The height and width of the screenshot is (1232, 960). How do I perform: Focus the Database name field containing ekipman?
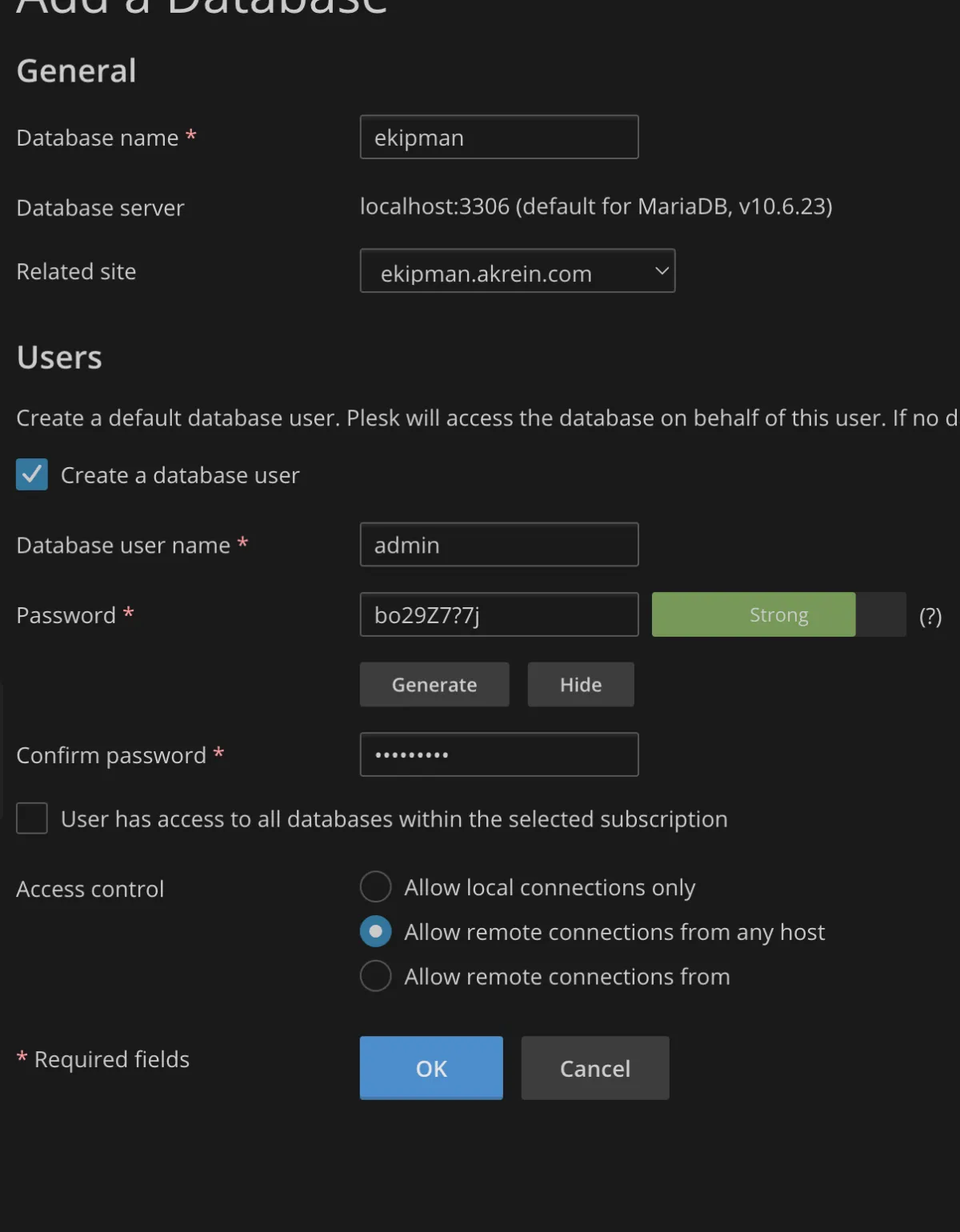(x=499, y=138)
